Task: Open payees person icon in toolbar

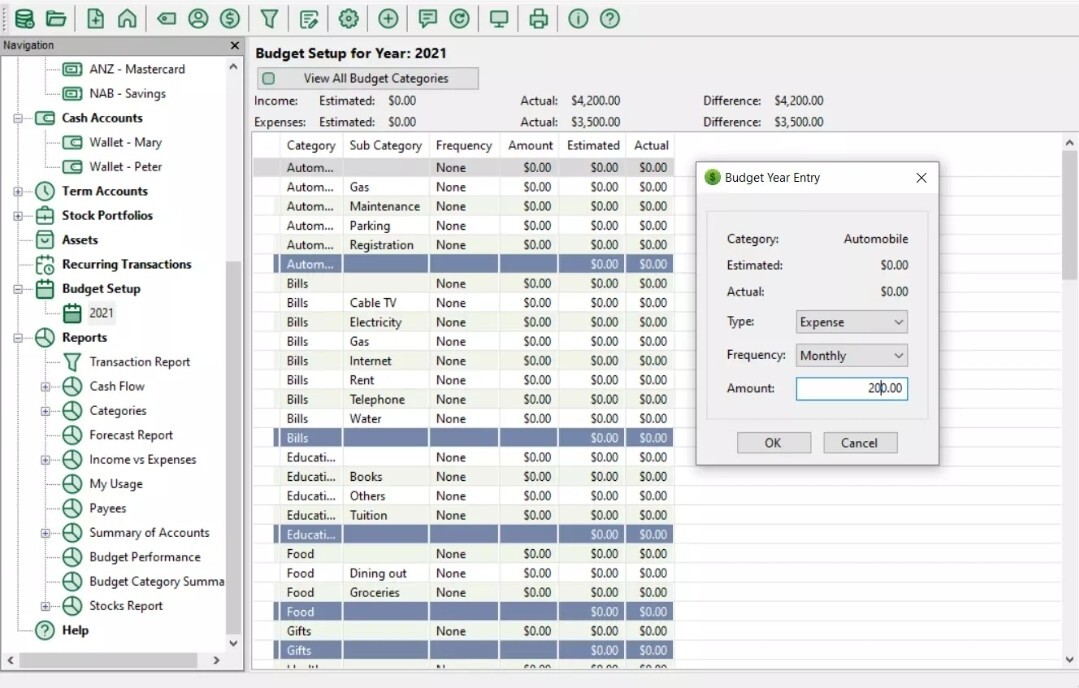Action: (x=198, y=19)
